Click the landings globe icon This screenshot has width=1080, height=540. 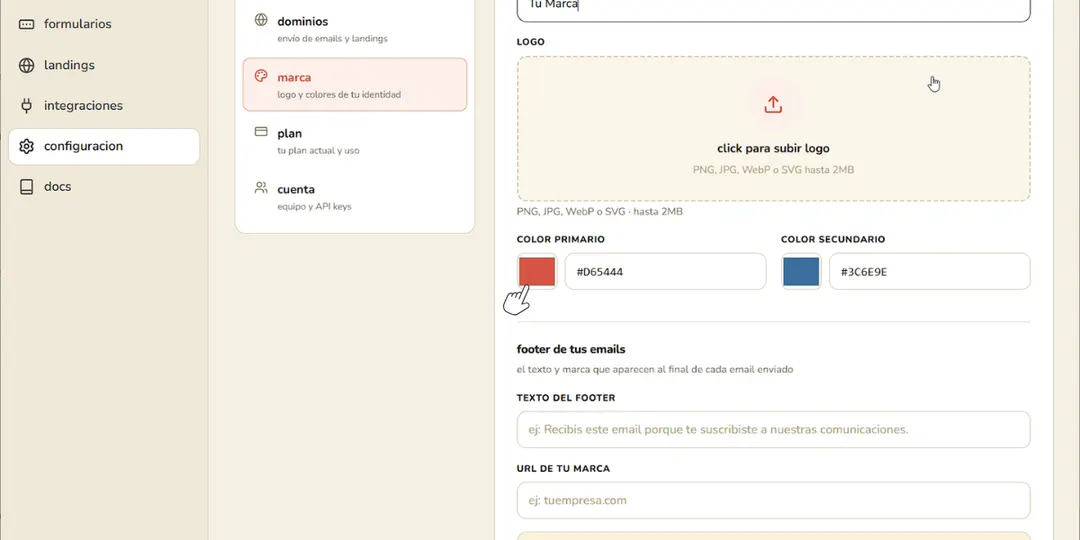[x=26, y=65]
